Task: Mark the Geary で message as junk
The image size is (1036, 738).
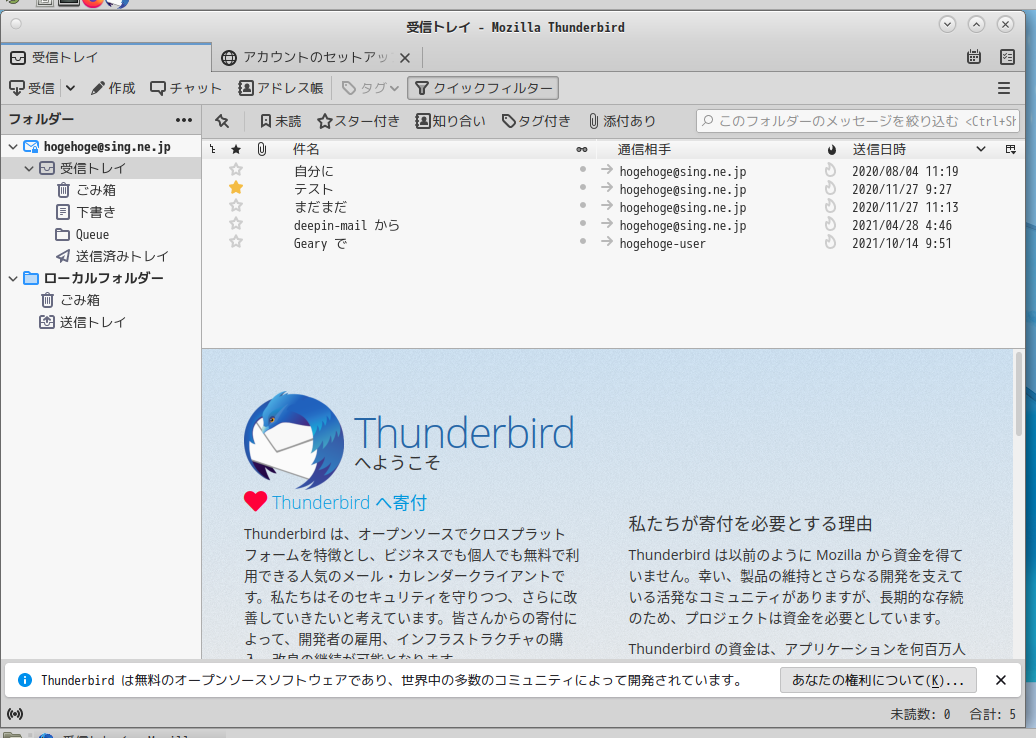Action: pos(831,242)
